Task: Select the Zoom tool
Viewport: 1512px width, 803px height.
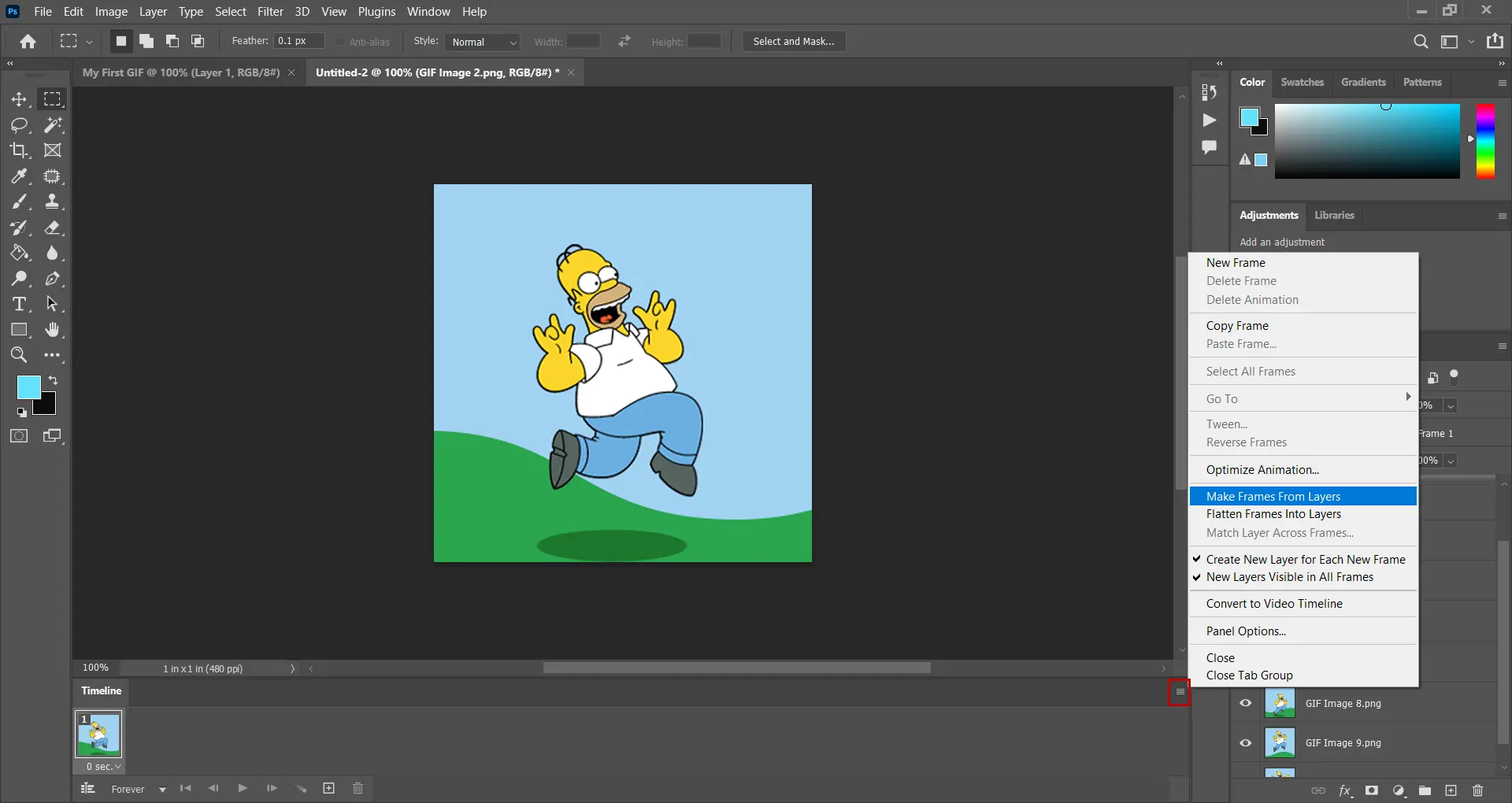Action: tap(19, 355)
